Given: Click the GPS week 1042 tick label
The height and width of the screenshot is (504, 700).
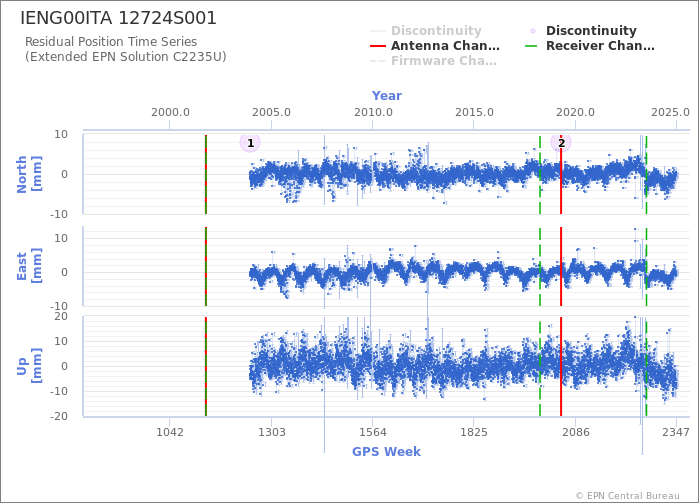Looking at the screenshot, I should 170,432.
